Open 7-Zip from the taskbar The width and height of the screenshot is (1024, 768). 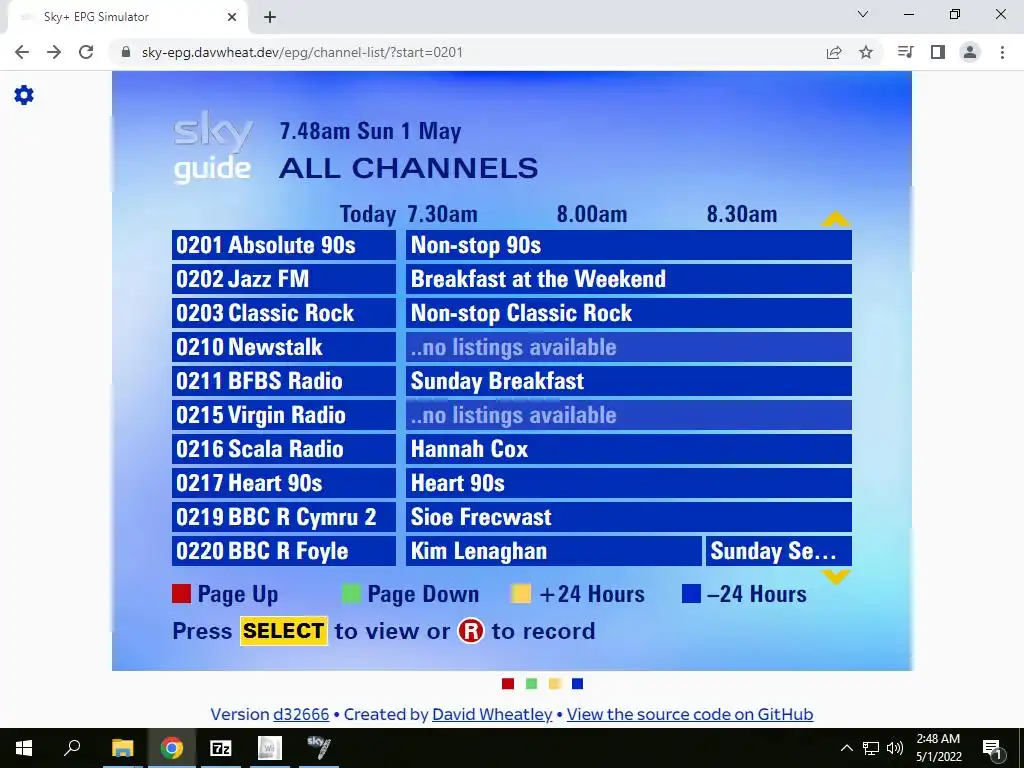click(x=221, y=748)
